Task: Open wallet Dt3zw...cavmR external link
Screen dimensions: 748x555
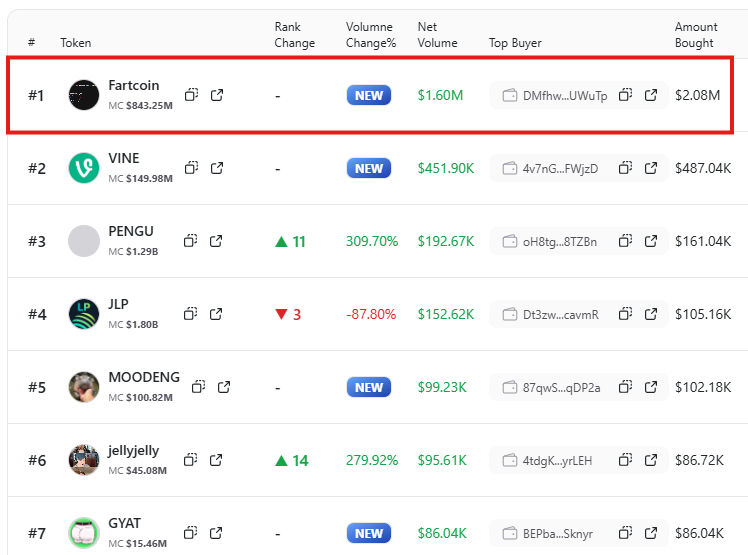Action: 651,314
